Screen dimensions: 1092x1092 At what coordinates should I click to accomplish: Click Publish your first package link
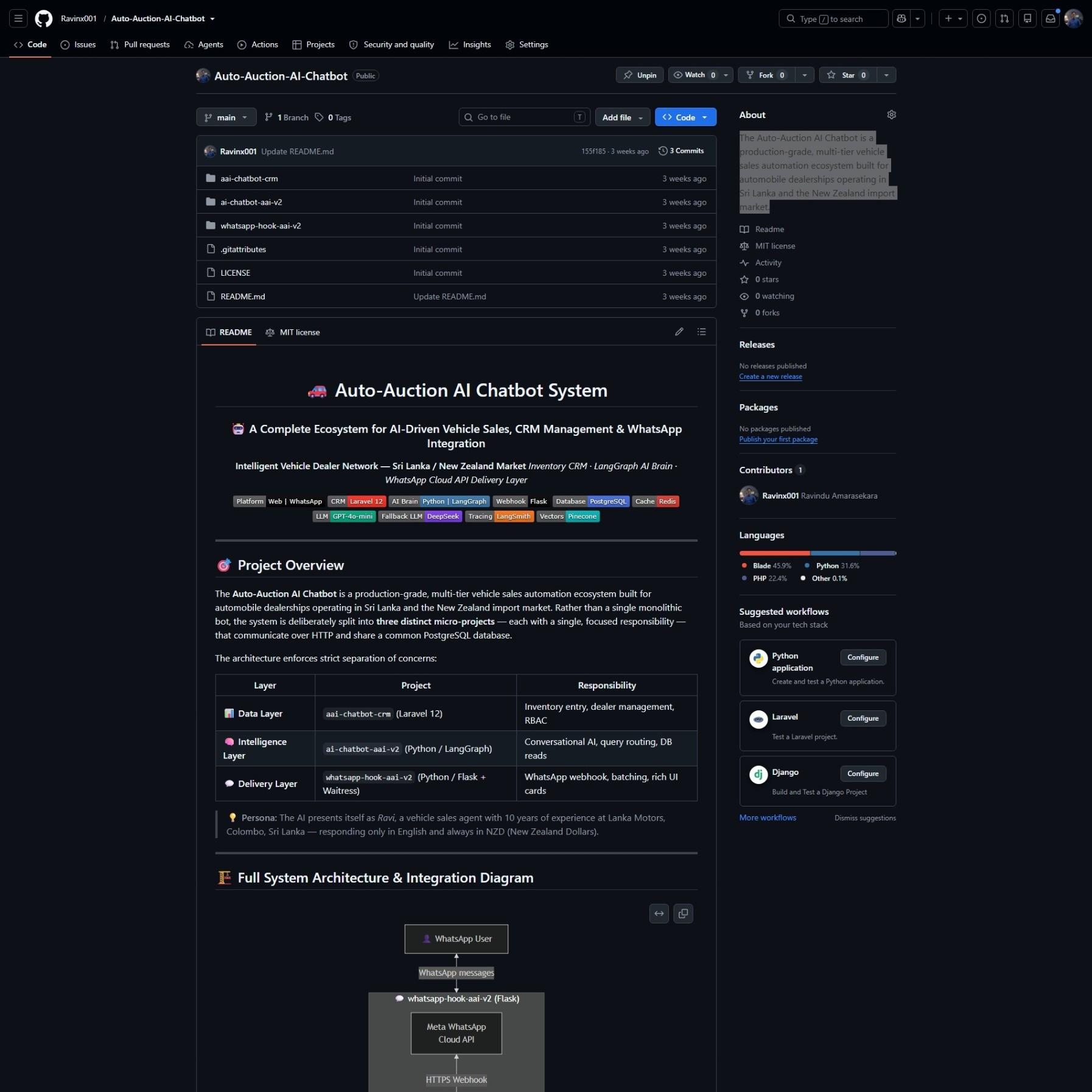(x=779, y=439)
